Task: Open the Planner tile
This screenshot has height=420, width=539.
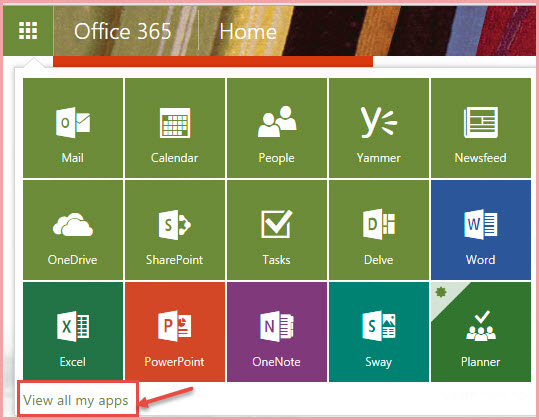Action: click(481, 332)
